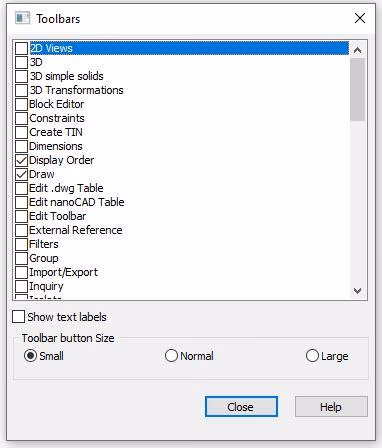Select the External Reference list item
Image resolution: width=382 pixels, height=448 pixels.
click(x=76, y=230)
